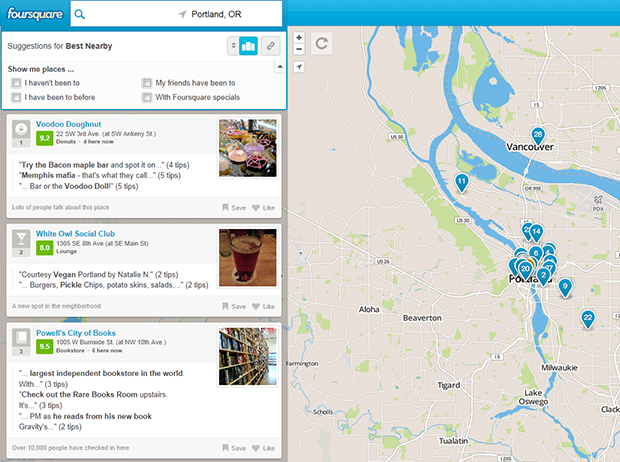Like the Voodoo Doughnut venue
Screen dimensions: 620x462
pyautogui.click(x=263, y=207)
